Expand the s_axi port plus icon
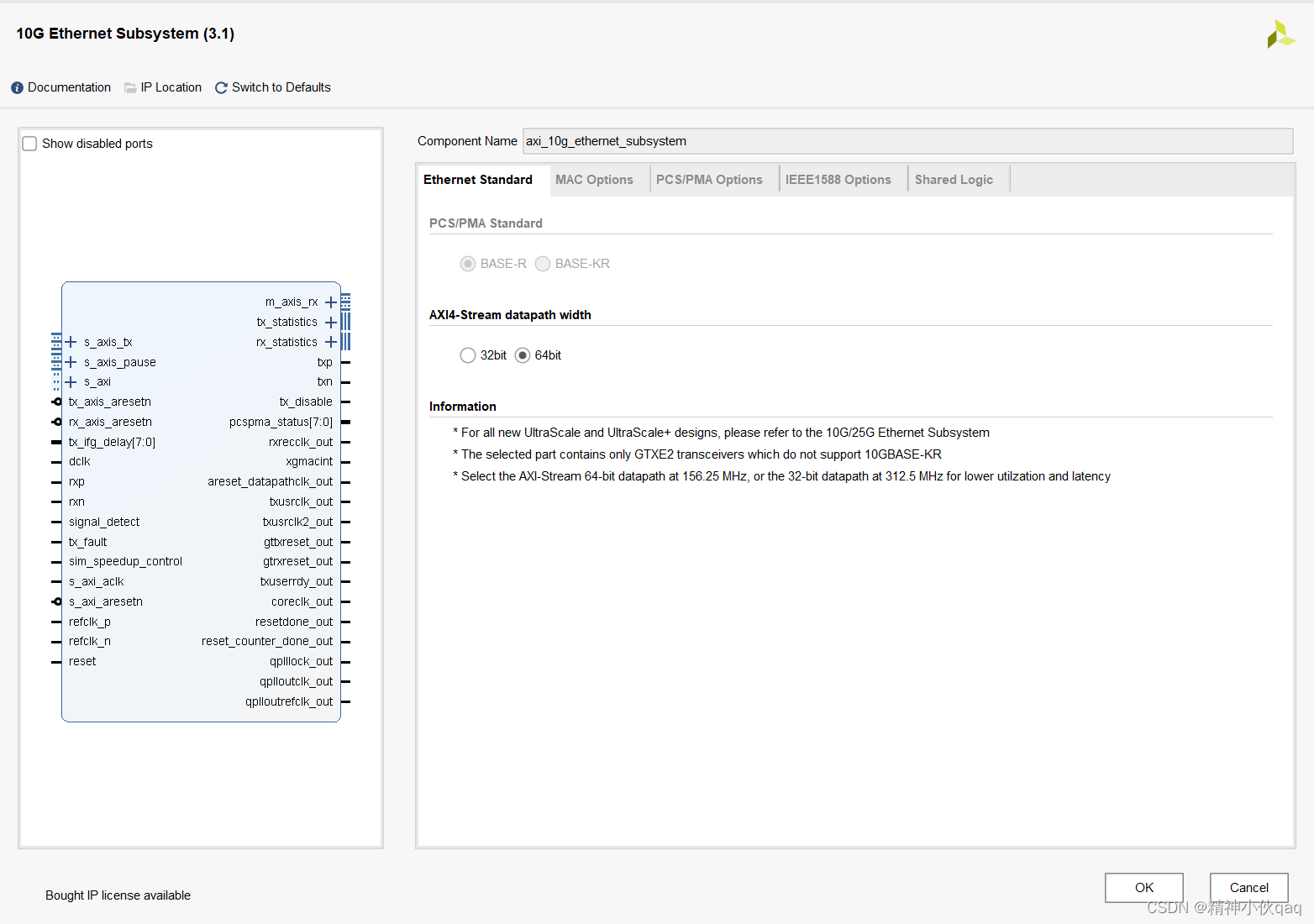 (x=71, y=382)
